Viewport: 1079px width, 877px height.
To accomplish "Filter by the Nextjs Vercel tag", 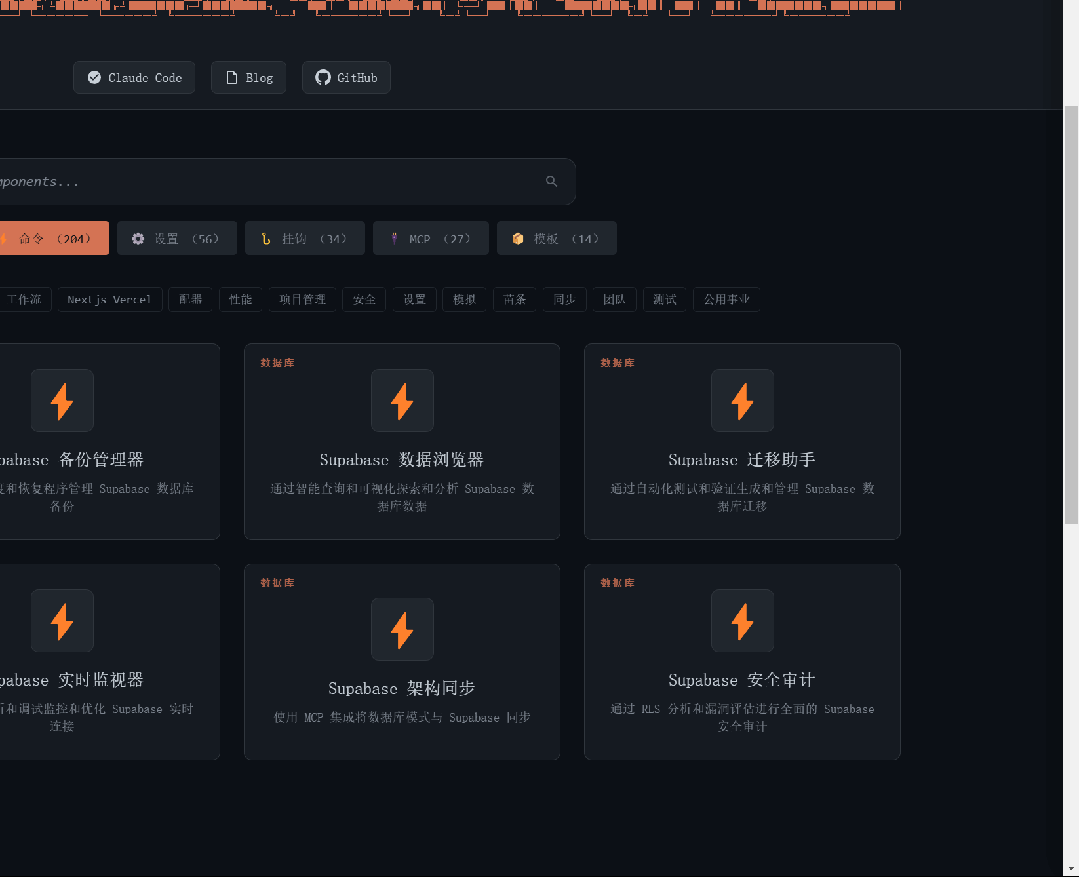I will point(109,299).
